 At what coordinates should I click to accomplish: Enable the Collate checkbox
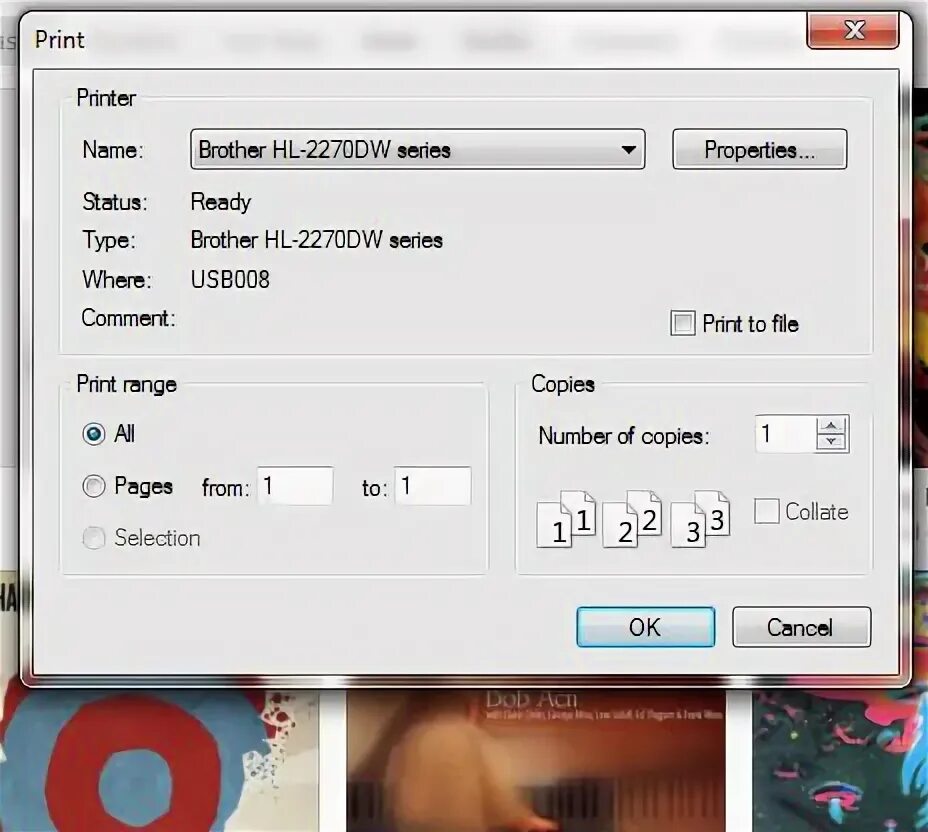(x=766, y=511)
